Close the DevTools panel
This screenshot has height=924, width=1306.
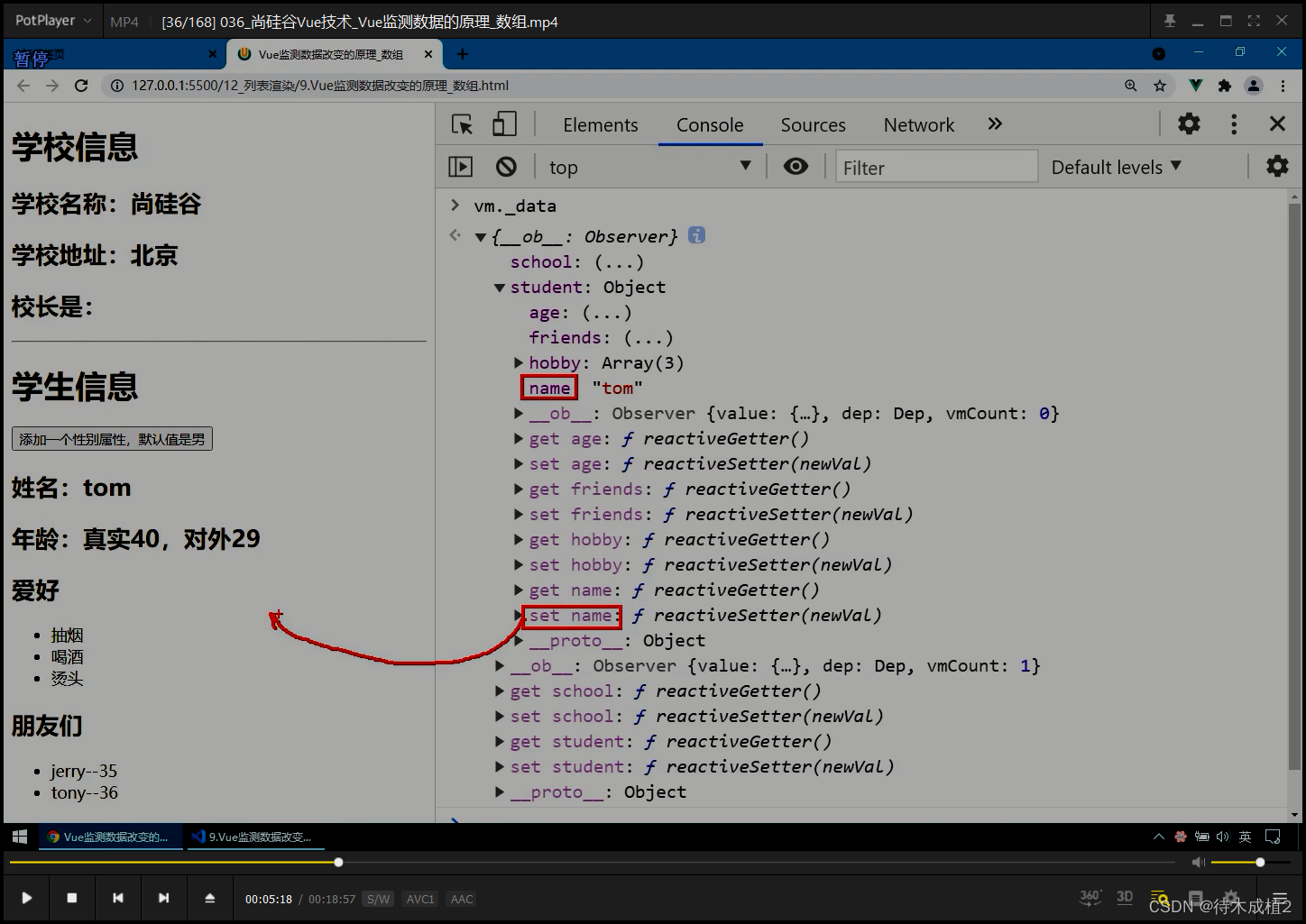tap(1277, 124)
